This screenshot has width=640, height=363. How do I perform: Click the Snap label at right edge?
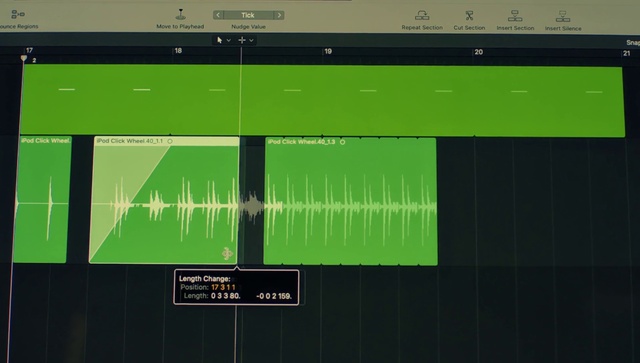click(633, 42)
